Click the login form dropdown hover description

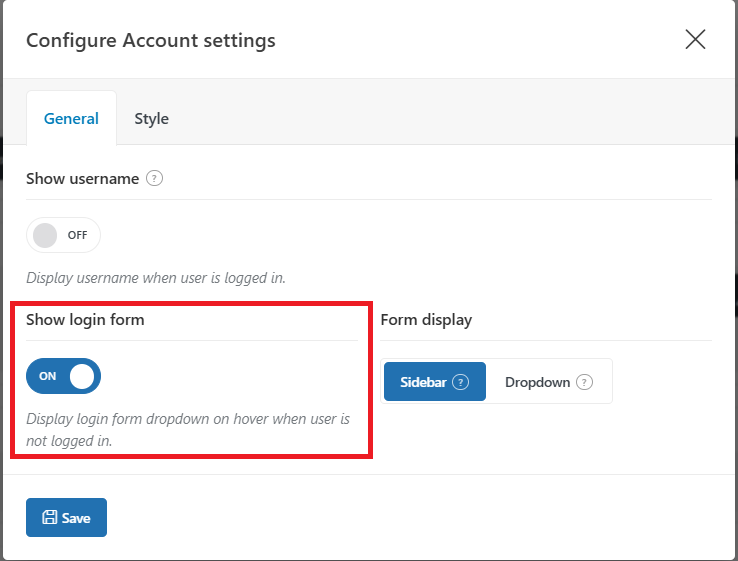(188, 430)
